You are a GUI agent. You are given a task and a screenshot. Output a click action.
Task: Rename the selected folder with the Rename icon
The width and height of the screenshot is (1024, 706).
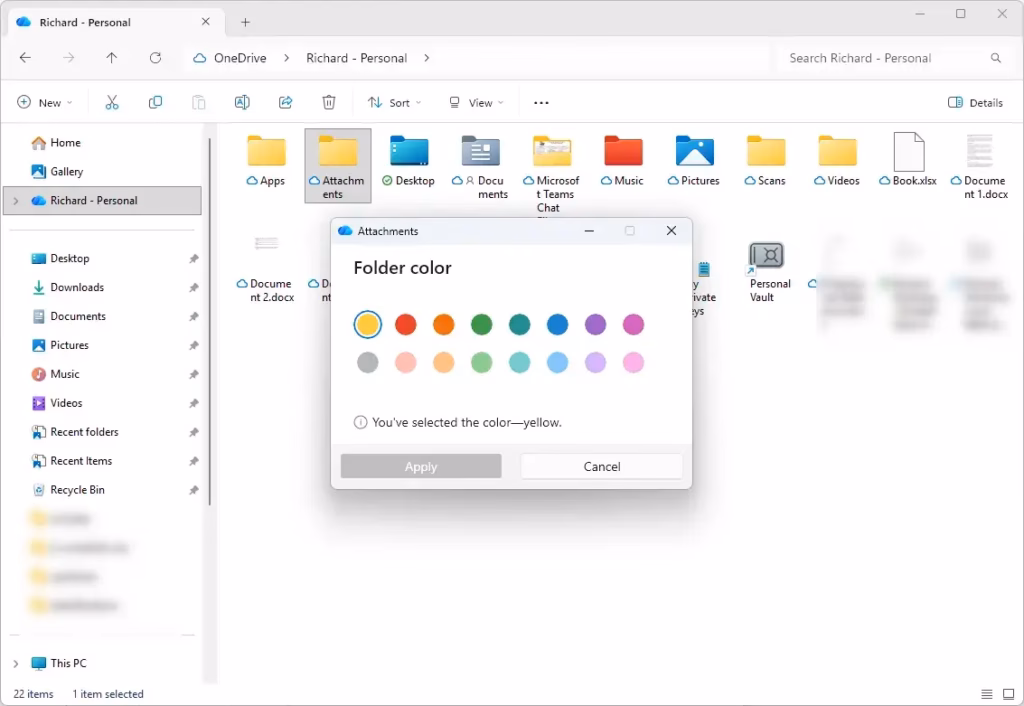click(241, 102)
